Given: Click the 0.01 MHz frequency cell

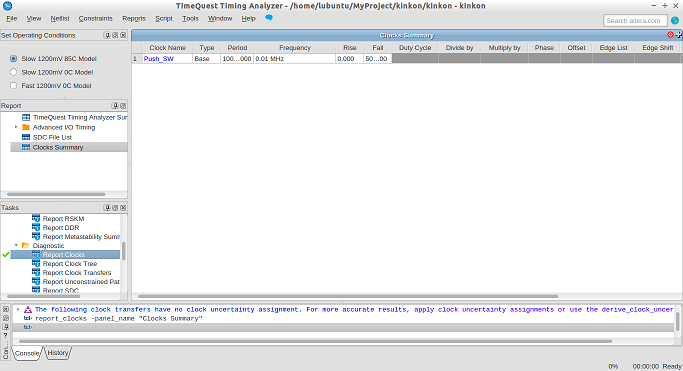Looking at the screenshot, I should (294, 59).
